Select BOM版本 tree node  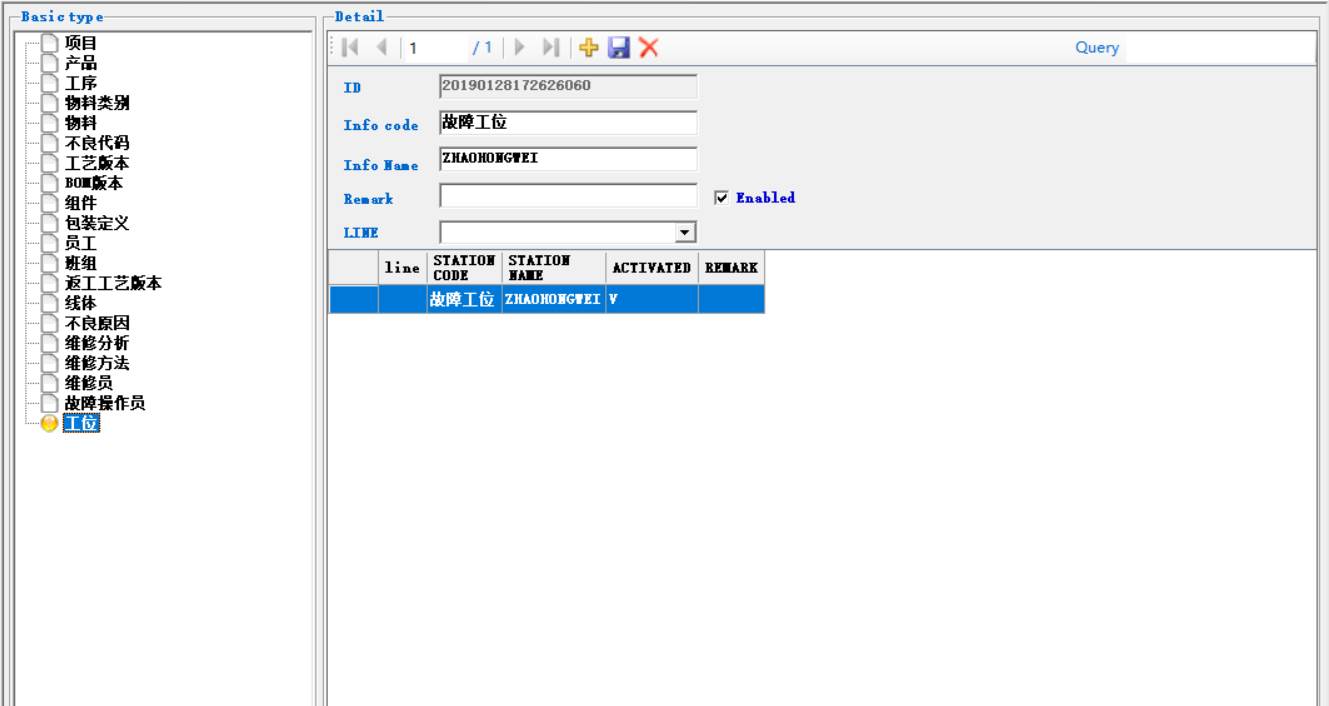coord(94,183)
